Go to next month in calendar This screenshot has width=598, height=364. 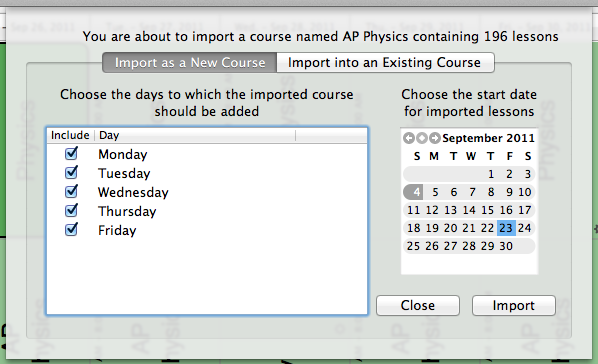pyautogui.click(x=434, y=138)
